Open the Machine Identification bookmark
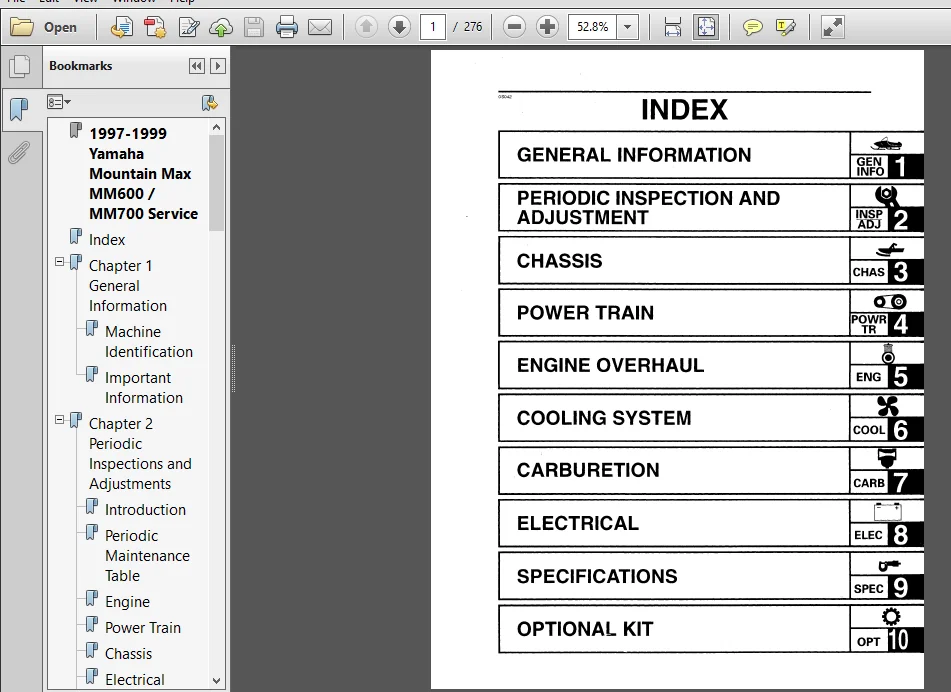Screen dimensions: 951x692 tap(149, 341)
